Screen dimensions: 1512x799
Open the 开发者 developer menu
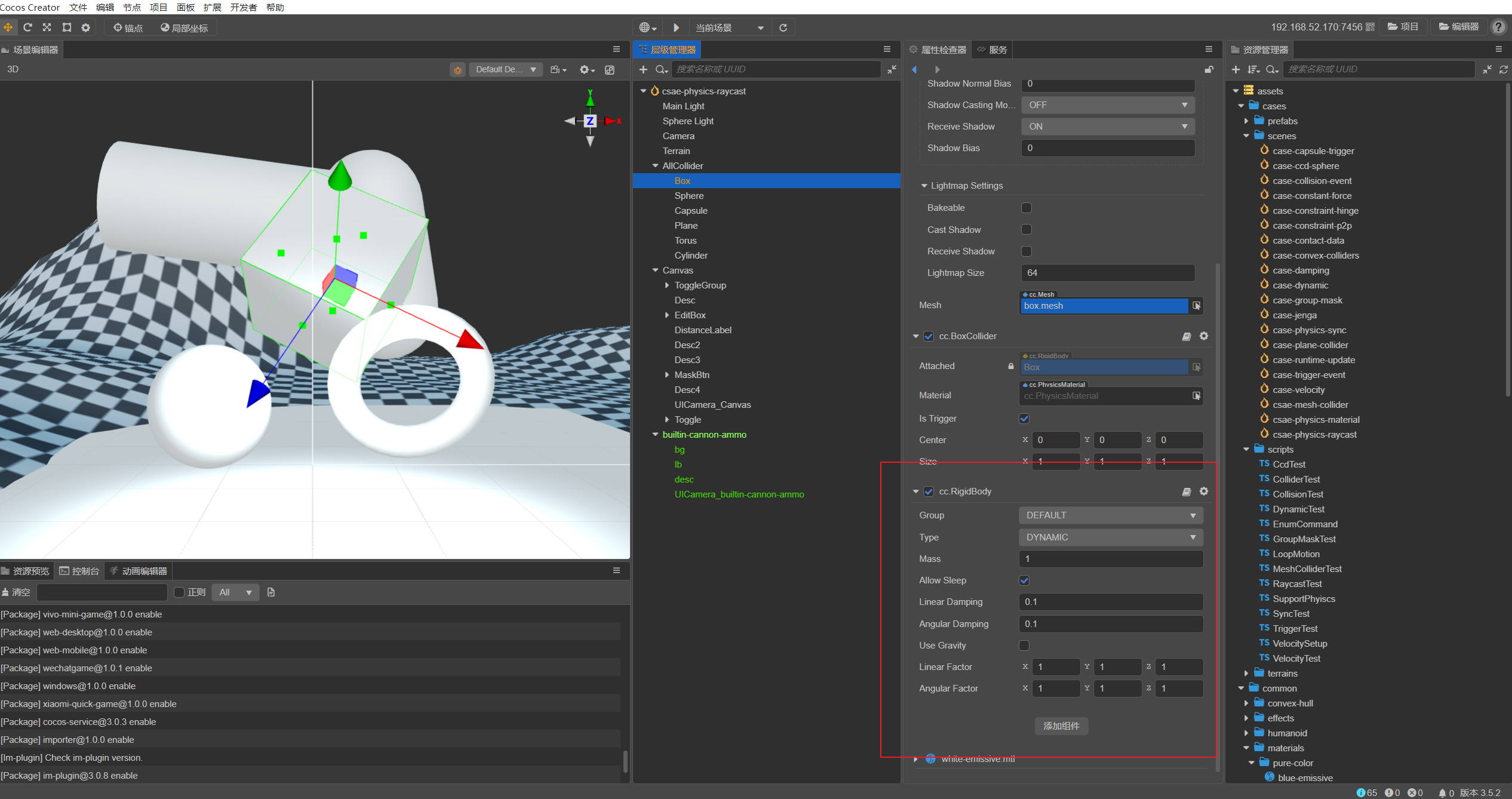point(243,7)
